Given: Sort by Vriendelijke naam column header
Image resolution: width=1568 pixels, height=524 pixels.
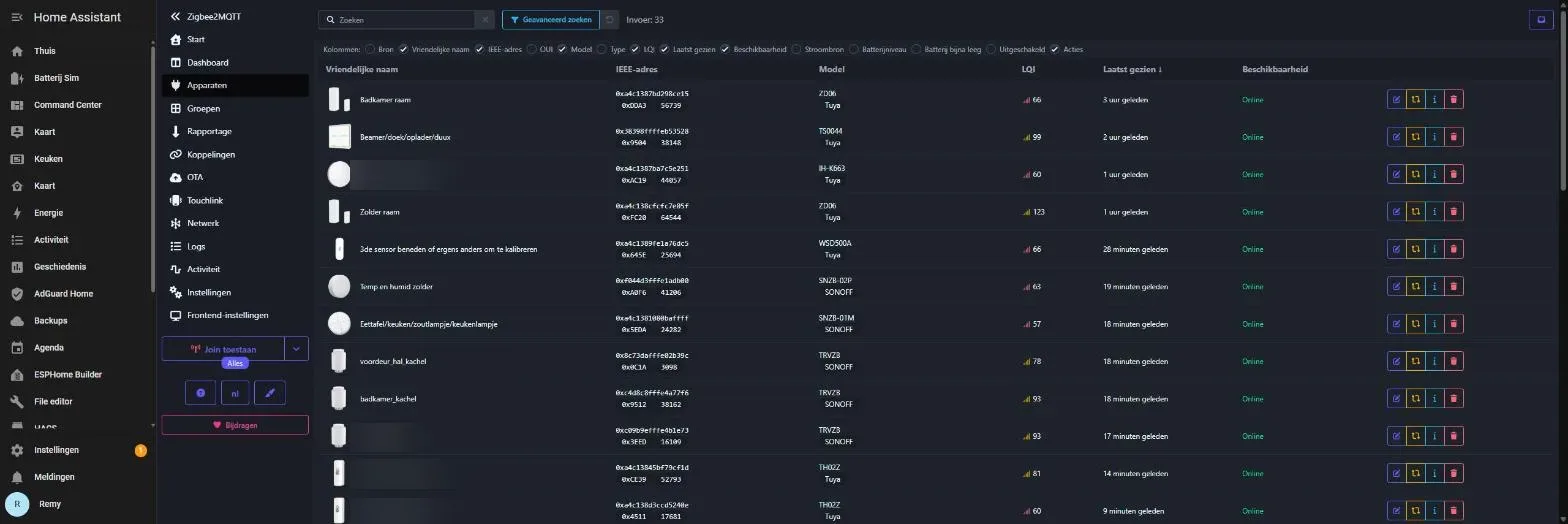Looking at the screenshot, I should 362,70.
